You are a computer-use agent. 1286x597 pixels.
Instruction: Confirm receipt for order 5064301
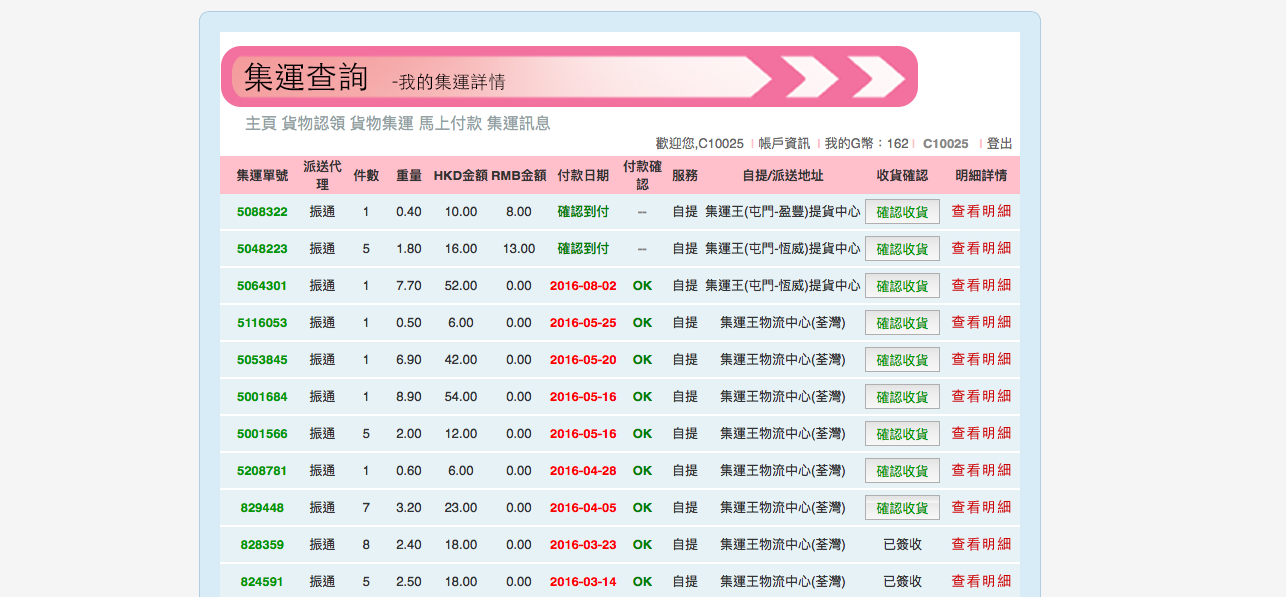click(x=902, y=286)
